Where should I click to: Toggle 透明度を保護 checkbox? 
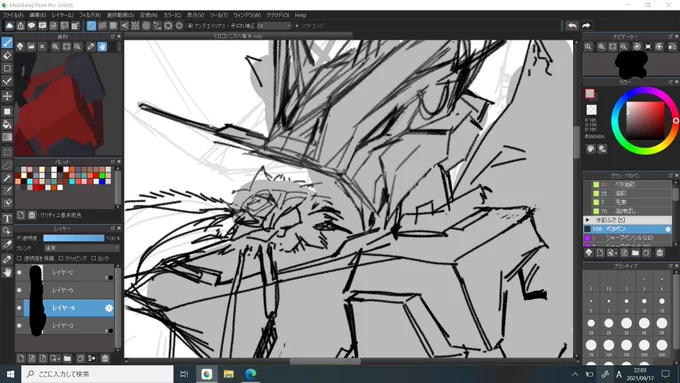pyautogui.click(x=19, y=259)
